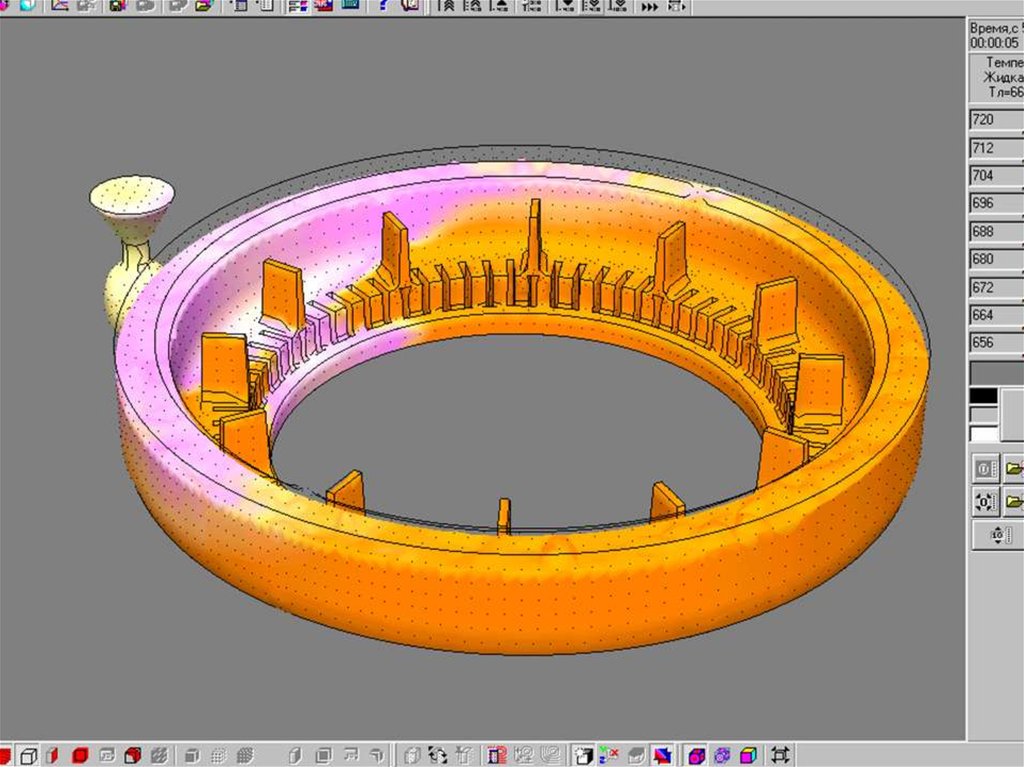Select the black color swatch

coord(984,396)
